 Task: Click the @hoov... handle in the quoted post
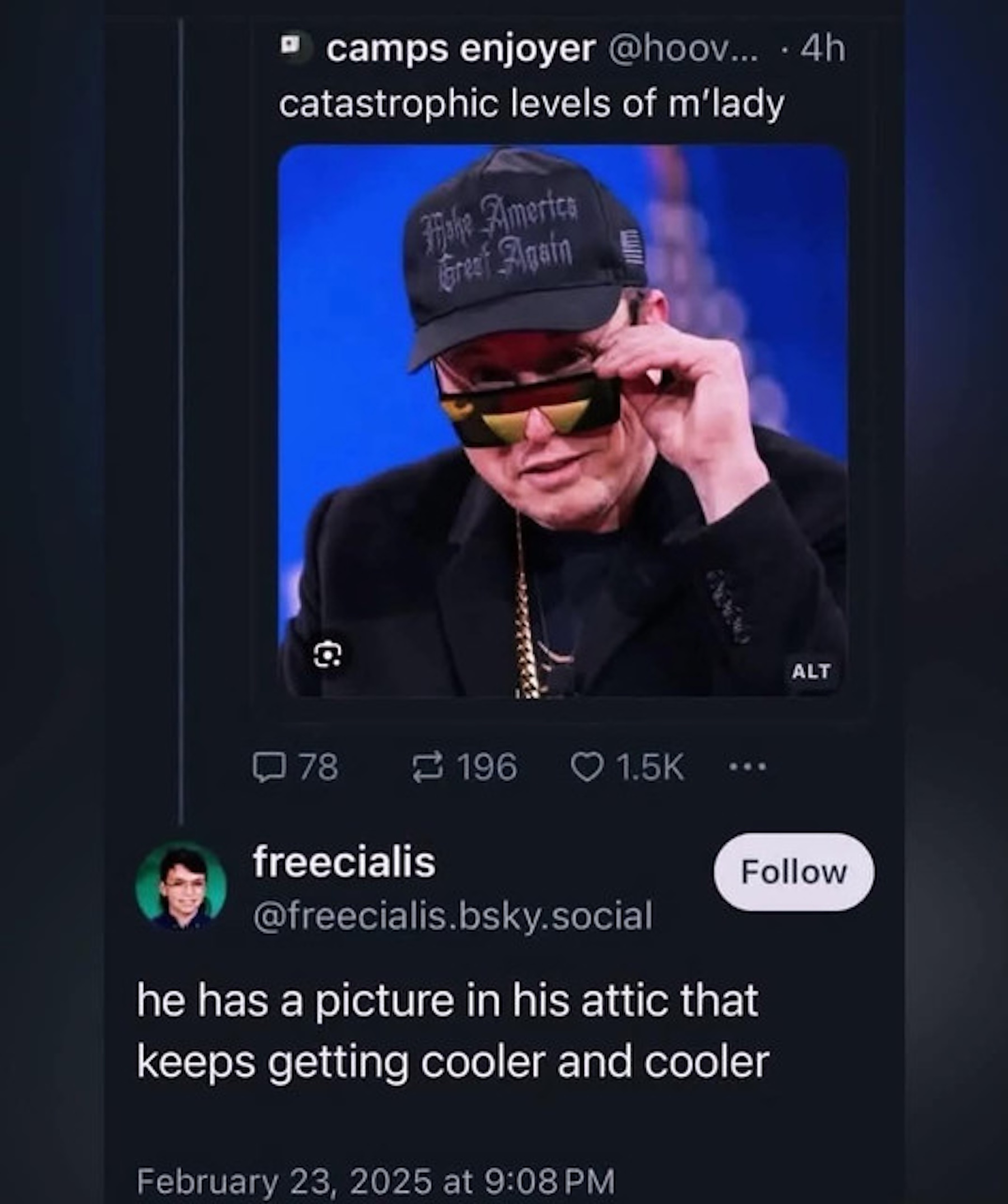click(683, 49)
